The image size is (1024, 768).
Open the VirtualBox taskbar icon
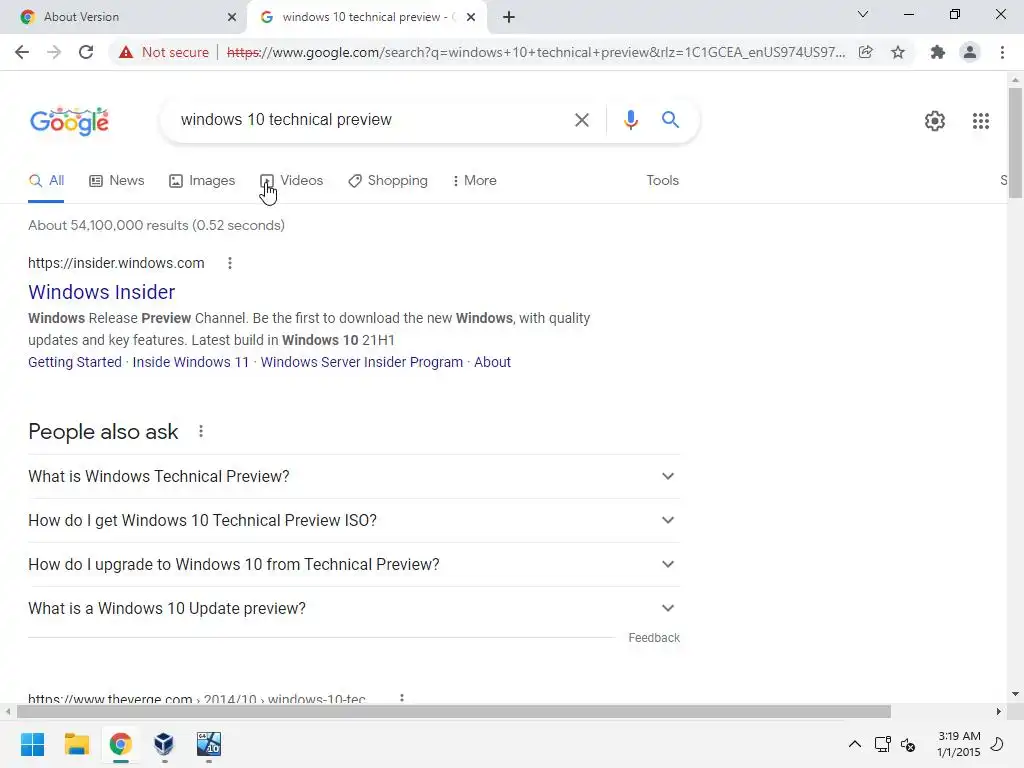coord(164,744)
